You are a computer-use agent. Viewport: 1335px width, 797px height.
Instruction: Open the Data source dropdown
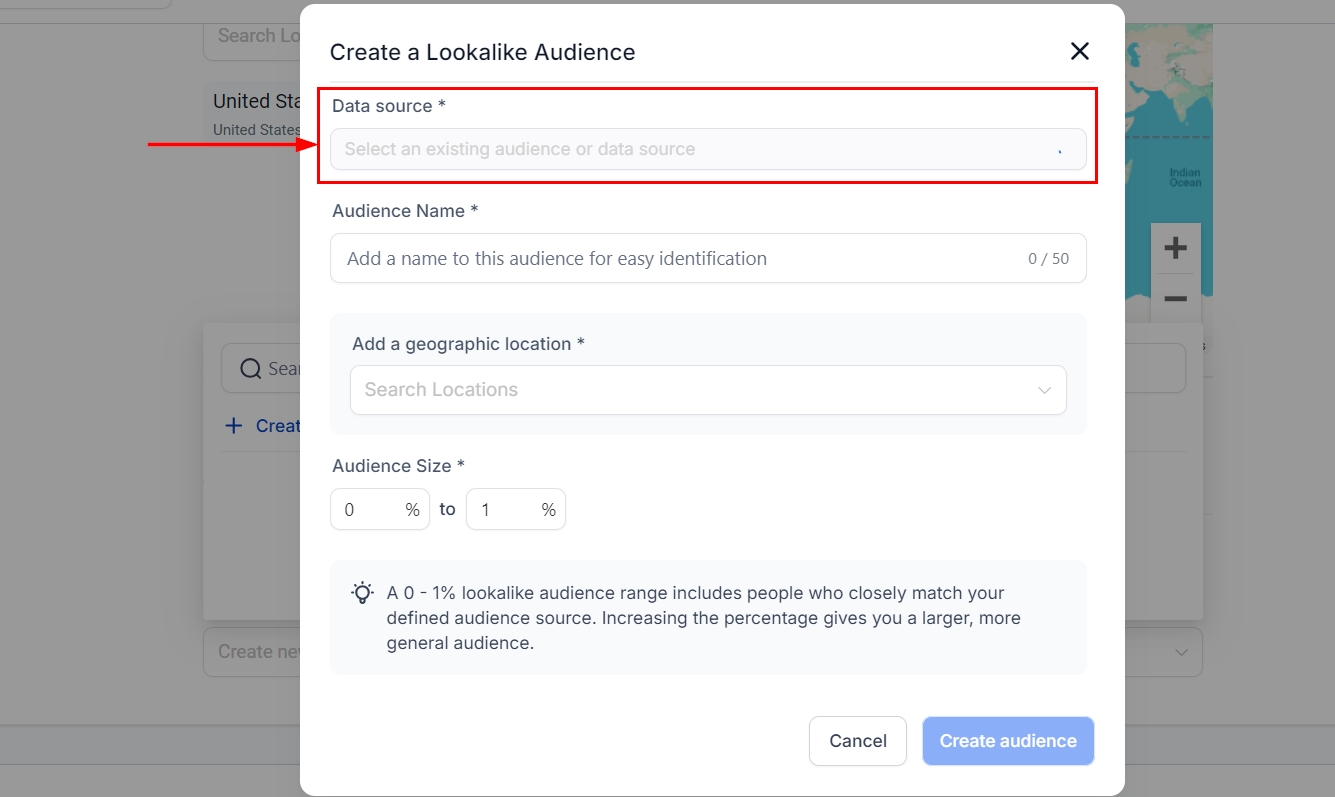click(707, 149)
